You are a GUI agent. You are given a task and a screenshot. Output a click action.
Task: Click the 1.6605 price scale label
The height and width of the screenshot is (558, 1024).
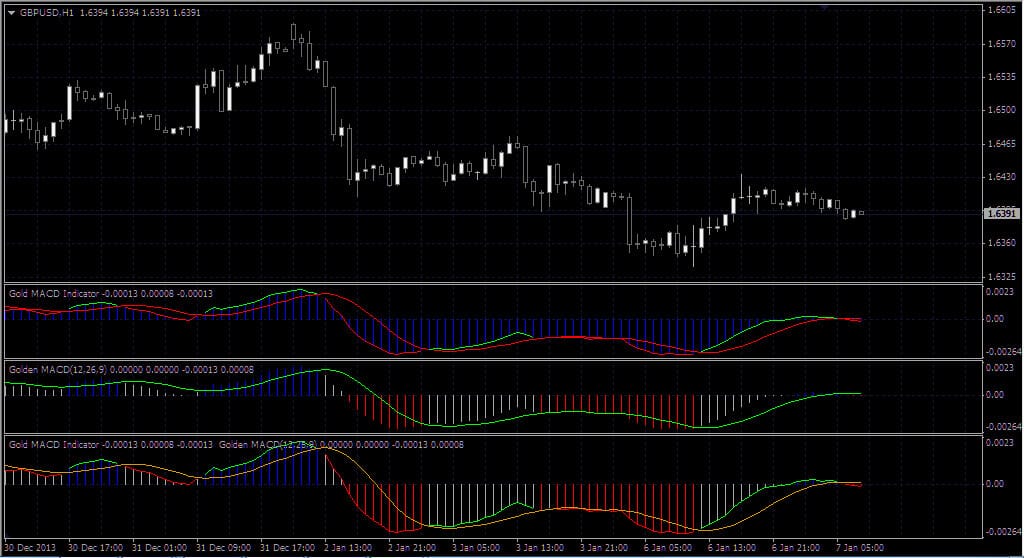pos(1000,10)
